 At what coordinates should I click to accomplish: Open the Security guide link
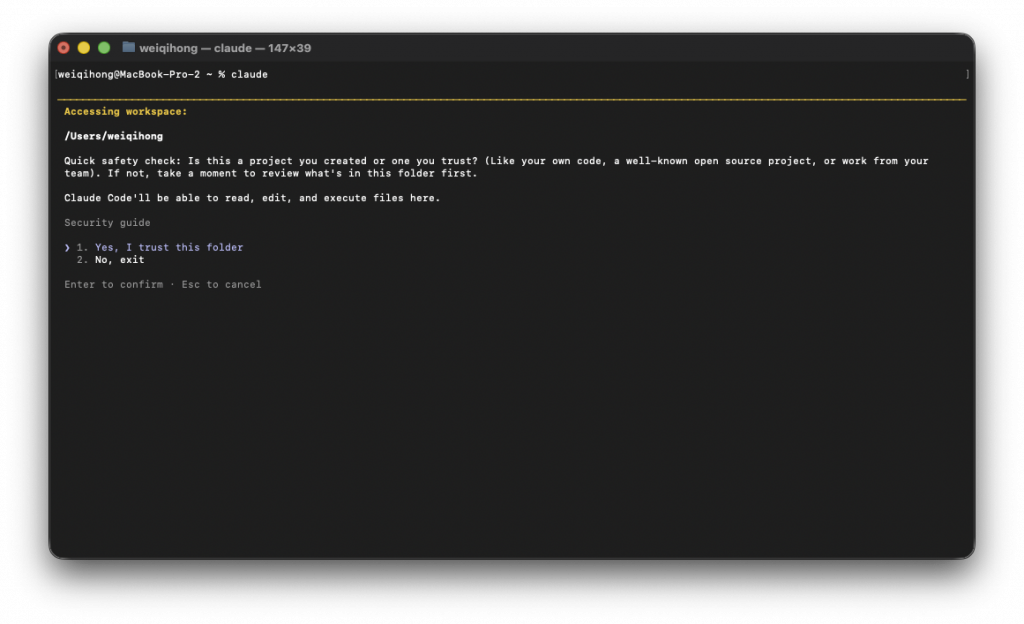click(107, 223)
